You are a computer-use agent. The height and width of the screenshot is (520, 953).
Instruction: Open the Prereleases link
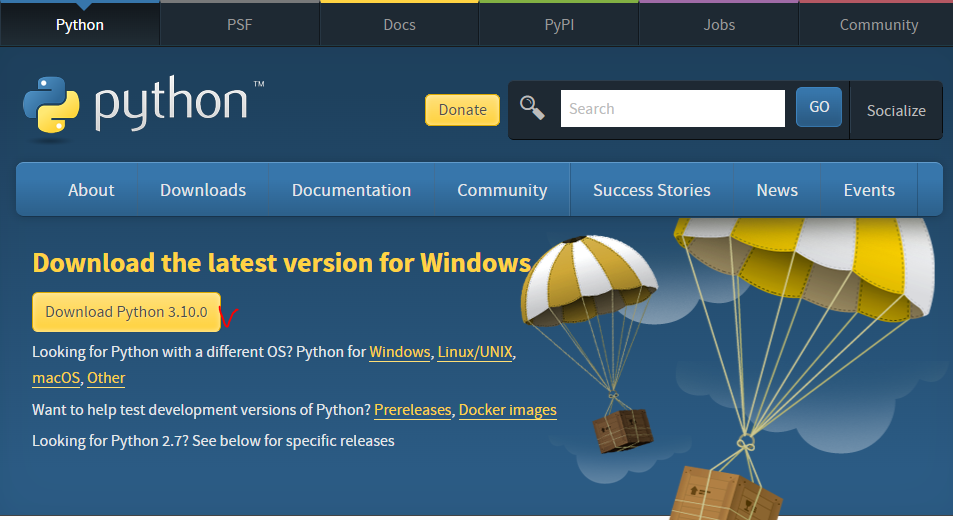tap(413, 410)
